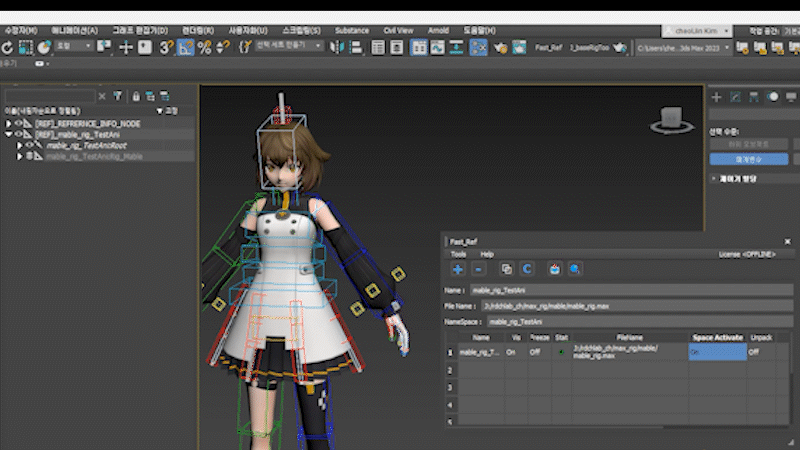
Task: Click the highlighted blue button in command panel
Action: tap(748, 159)
